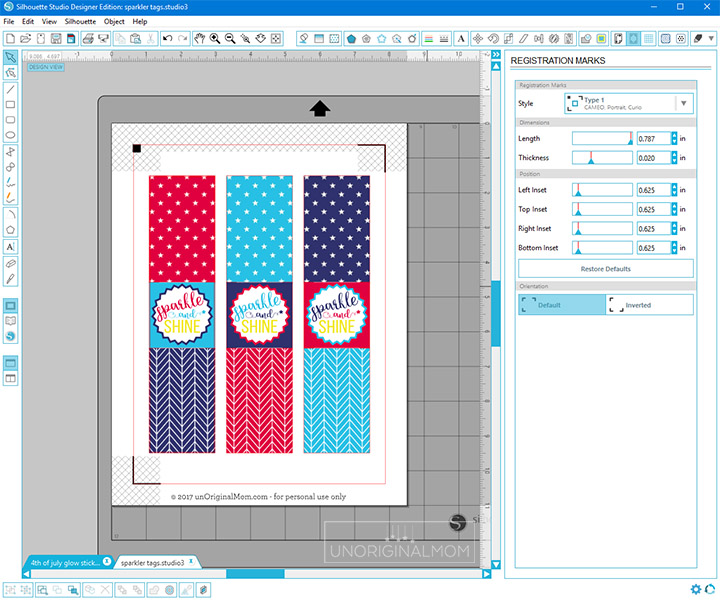Open a file with the folder icon

tap(25, 39)
